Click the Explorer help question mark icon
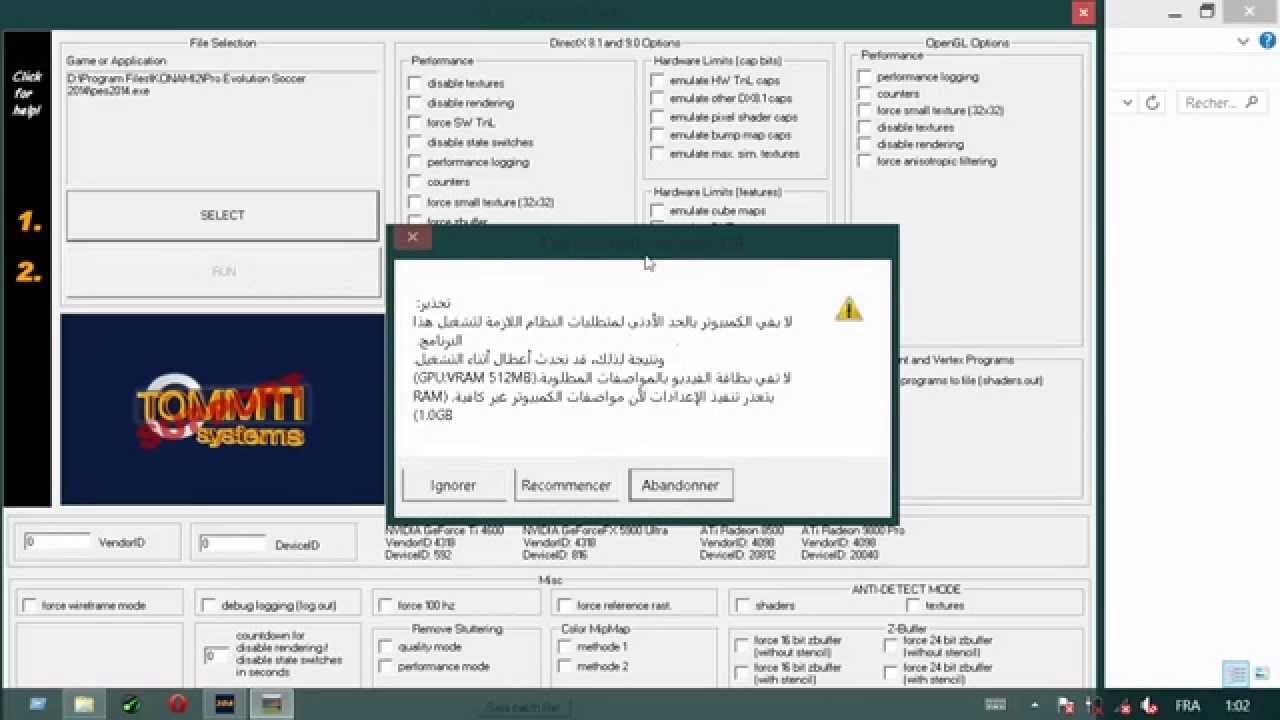The image size is (1280, 720). pos(1267,41)
